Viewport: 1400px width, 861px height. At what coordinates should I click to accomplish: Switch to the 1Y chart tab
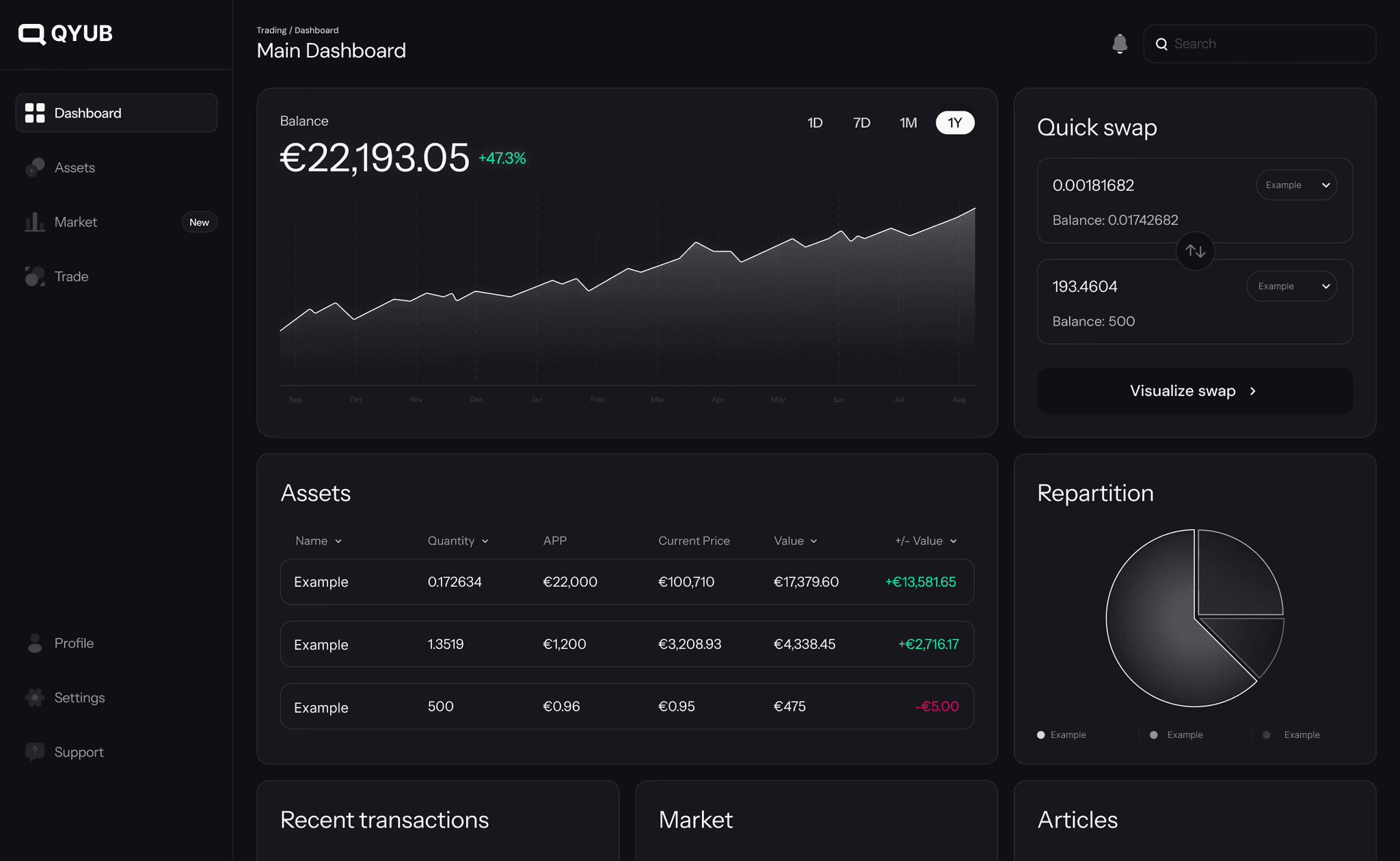pos(954,122)
